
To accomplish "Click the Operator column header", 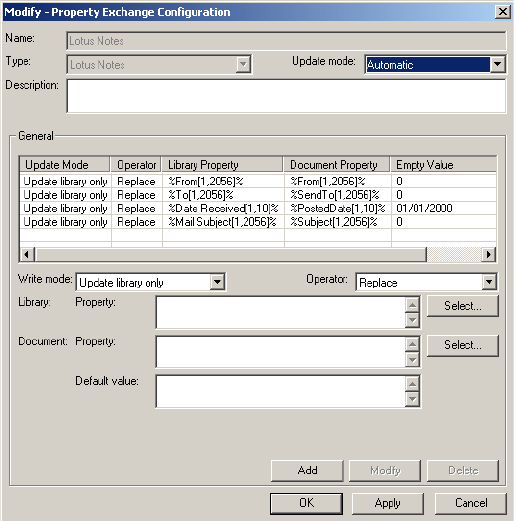I will point(136,165).
